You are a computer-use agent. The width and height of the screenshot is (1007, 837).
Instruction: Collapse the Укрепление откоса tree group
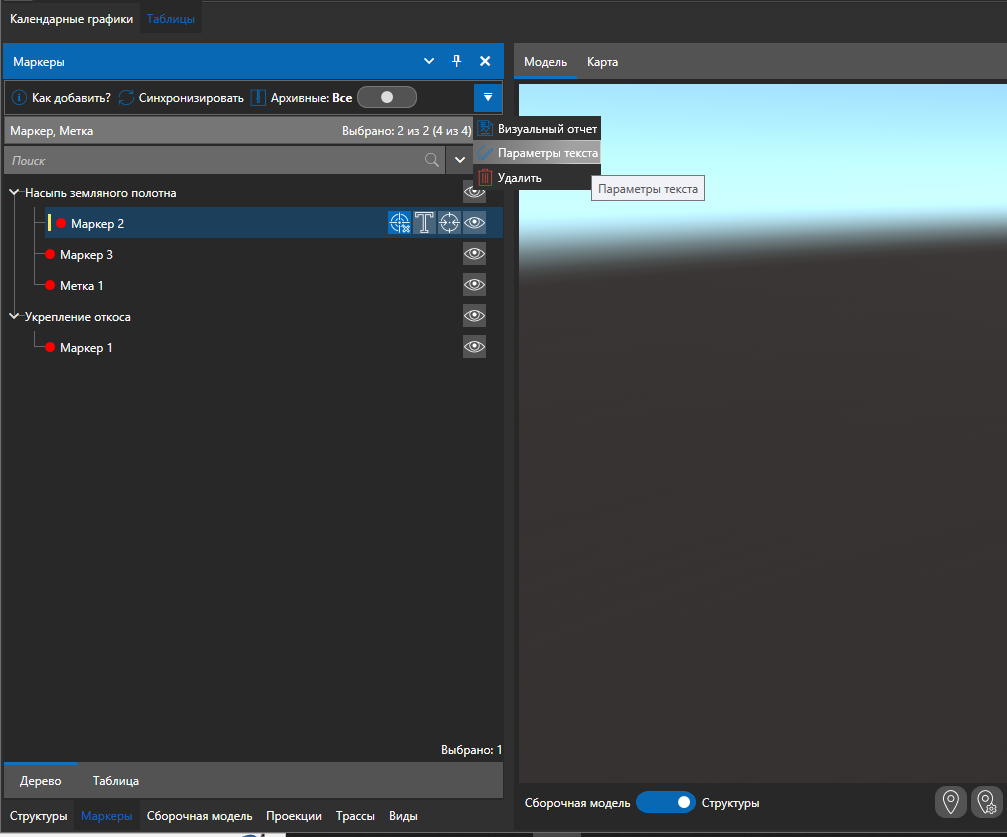pyautogui.click(x=15, y=317)
